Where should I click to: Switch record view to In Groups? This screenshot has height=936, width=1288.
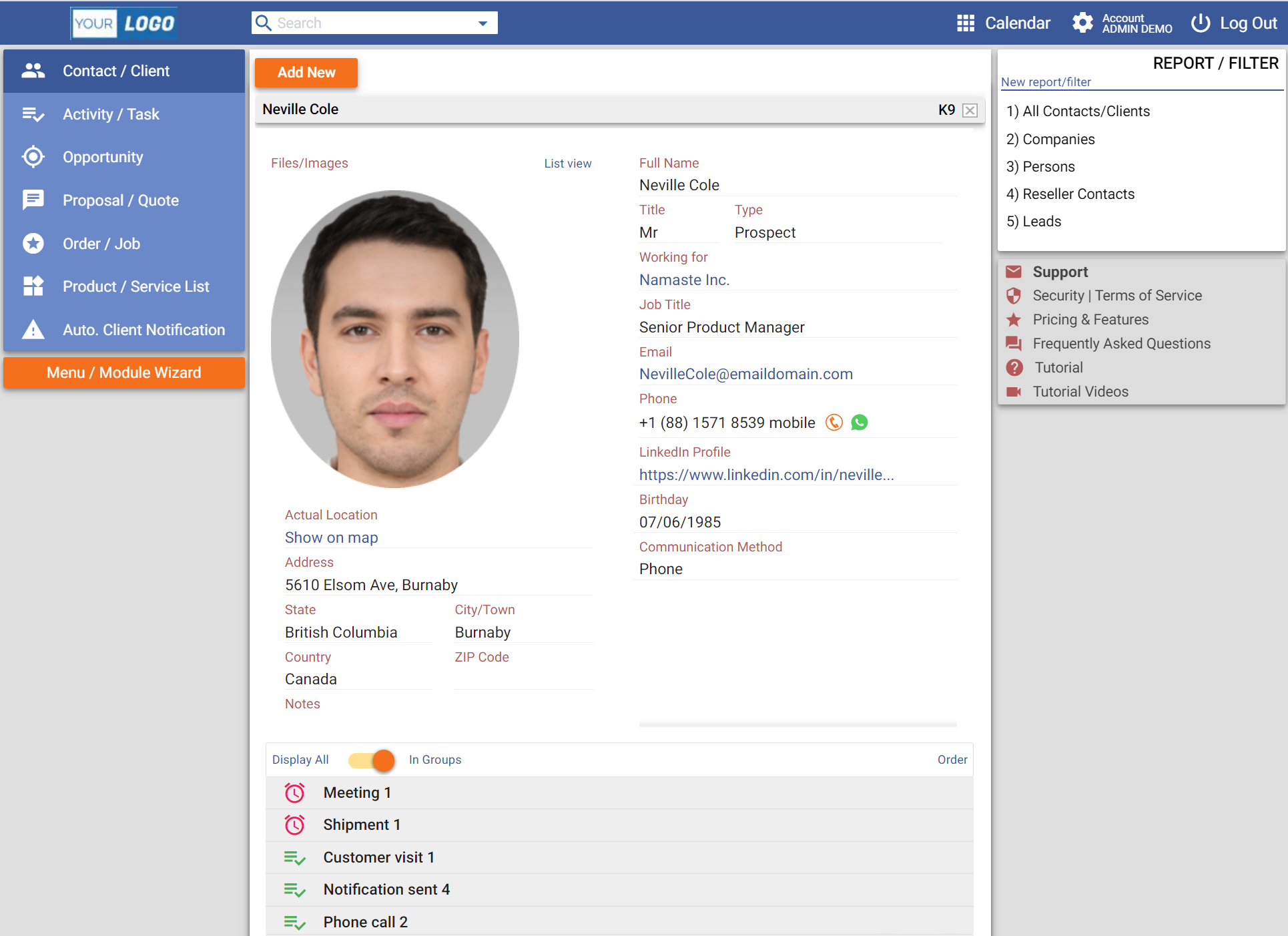click(x=434, y=760)
